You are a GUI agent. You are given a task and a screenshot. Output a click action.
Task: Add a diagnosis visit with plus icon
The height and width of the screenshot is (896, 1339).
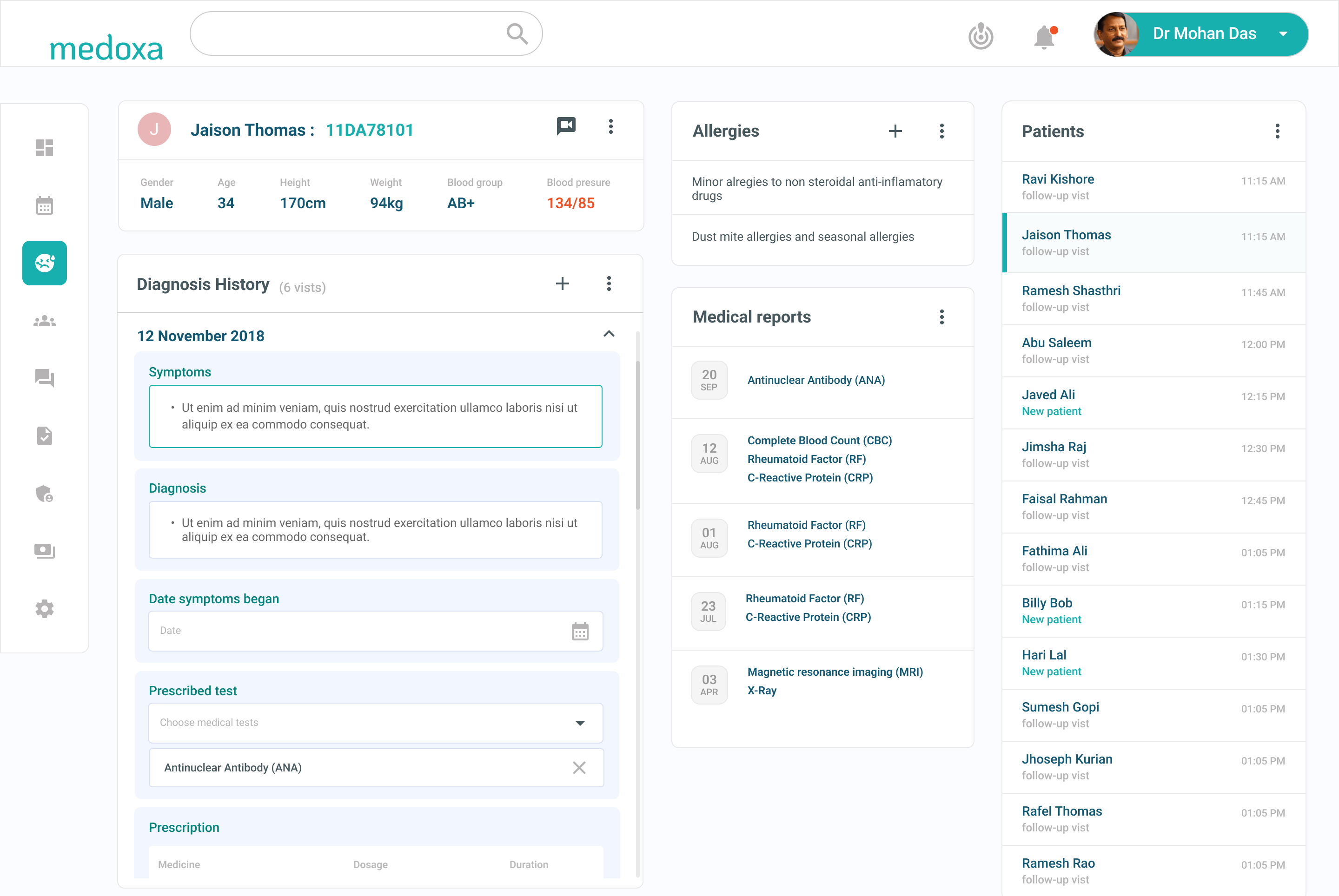point(563,284)
